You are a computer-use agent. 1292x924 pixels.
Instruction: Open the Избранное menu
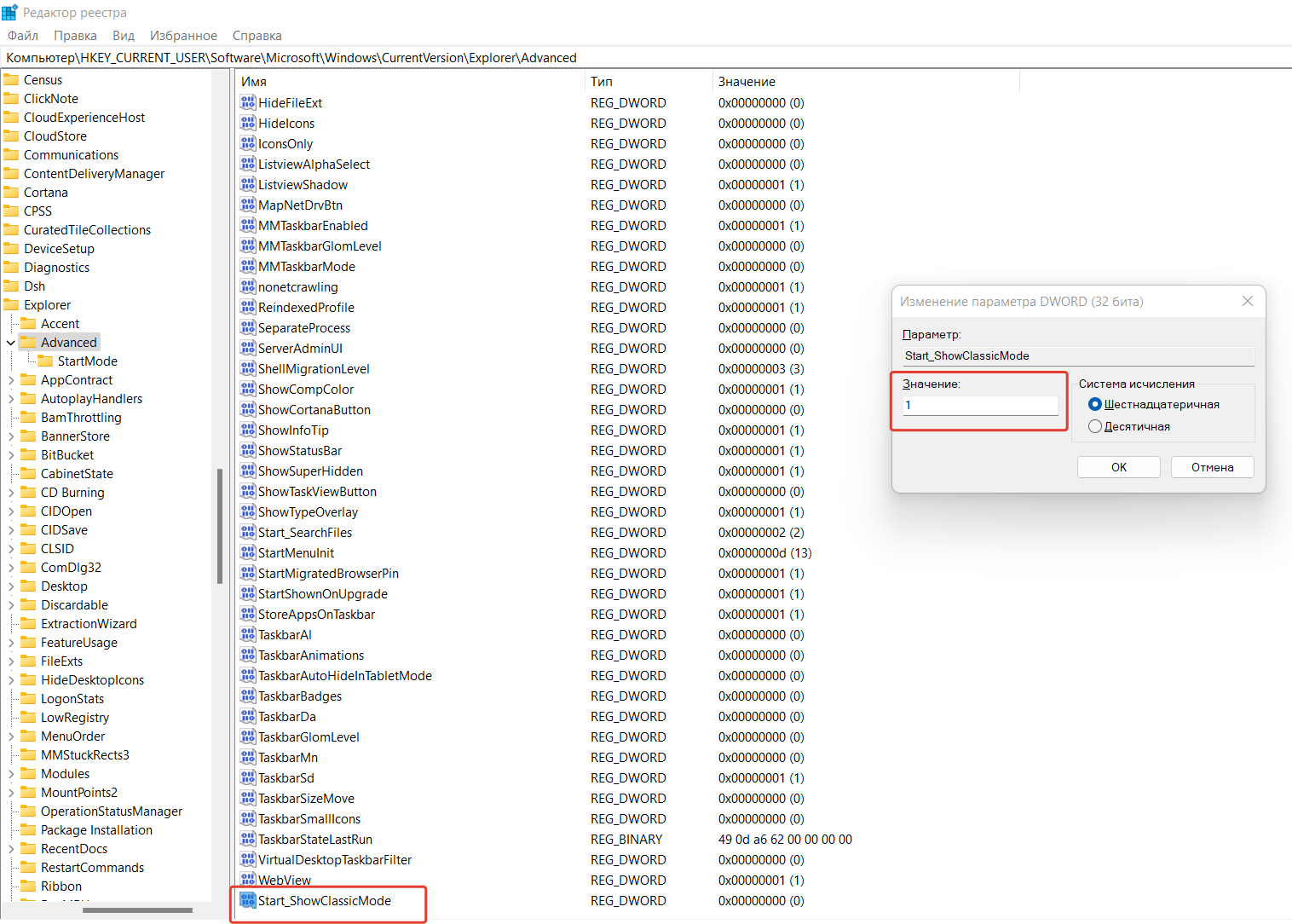(x=183, y=35)
